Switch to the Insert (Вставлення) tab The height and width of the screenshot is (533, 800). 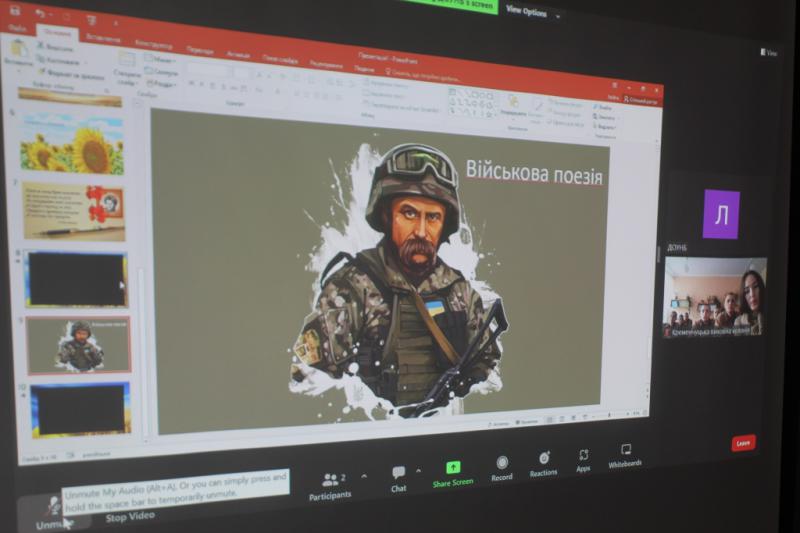point(103,38)
